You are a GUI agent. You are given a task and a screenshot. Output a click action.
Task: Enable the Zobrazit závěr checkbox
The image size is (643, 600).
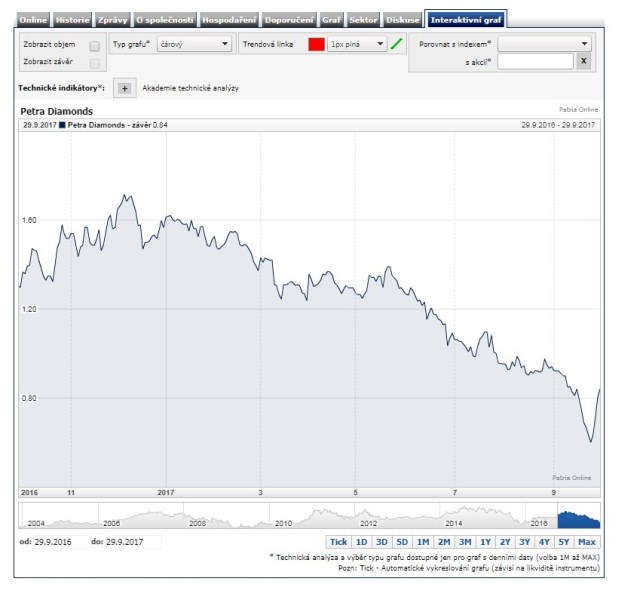click(x=95, y=64)
